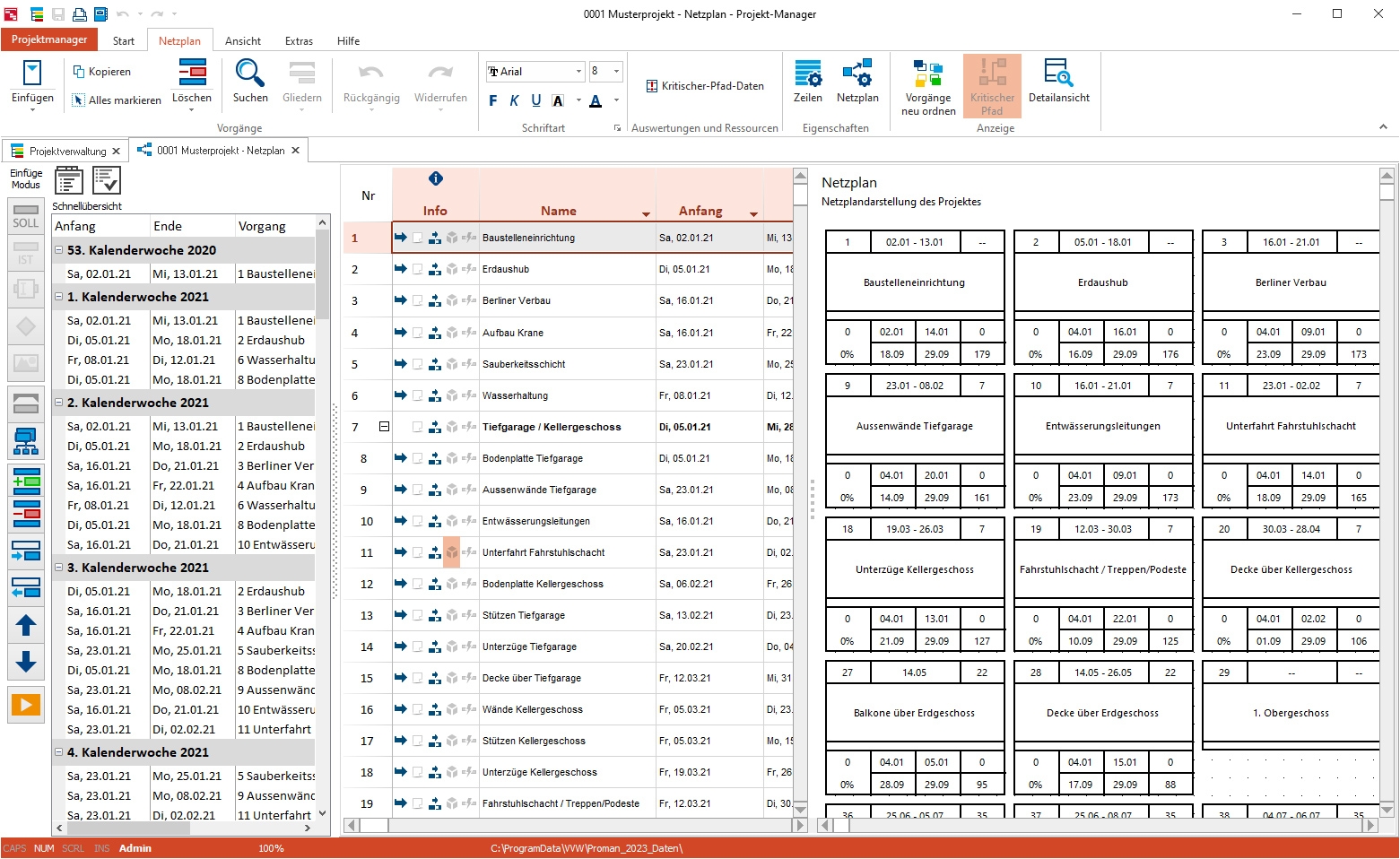Tick the checkbox in row 1 Baustelleneinrichtung
The height and width of the screenshot is (859, 1400).
(418, 239)
